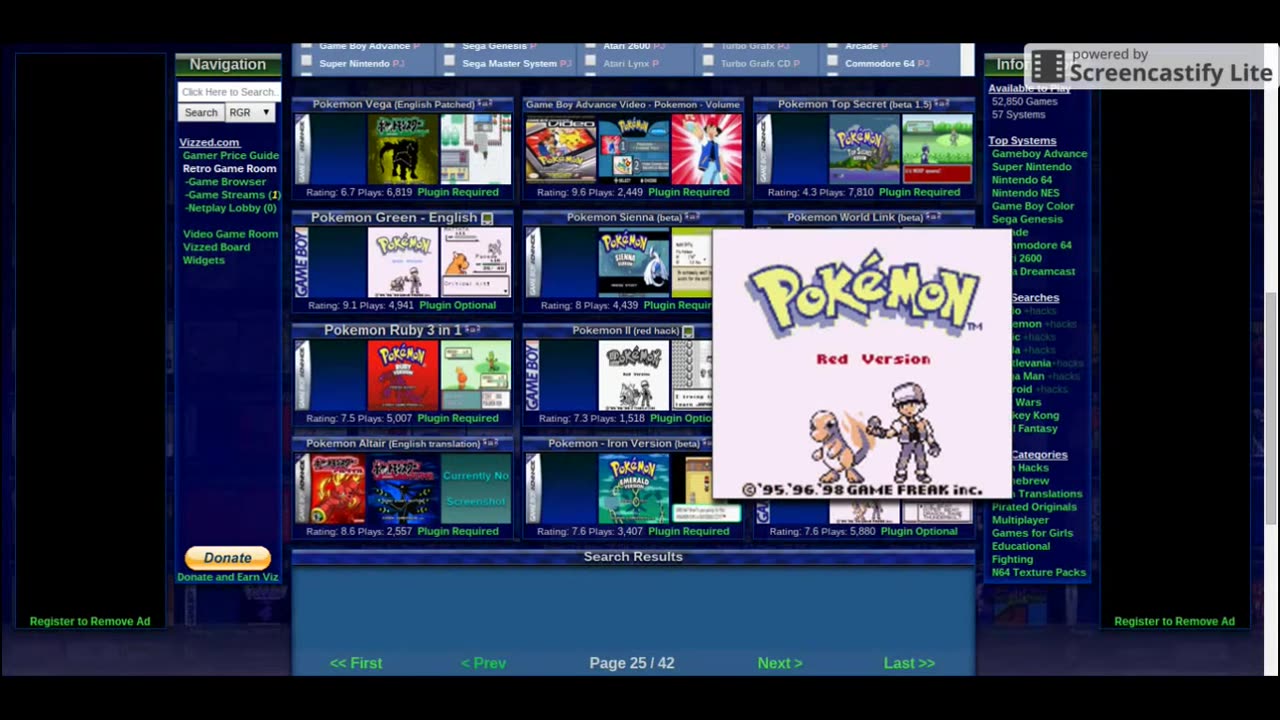Open the Ash artwork thumbnail in Game Boy Advance Video
1280x720 pixels.
click(707, 149)
